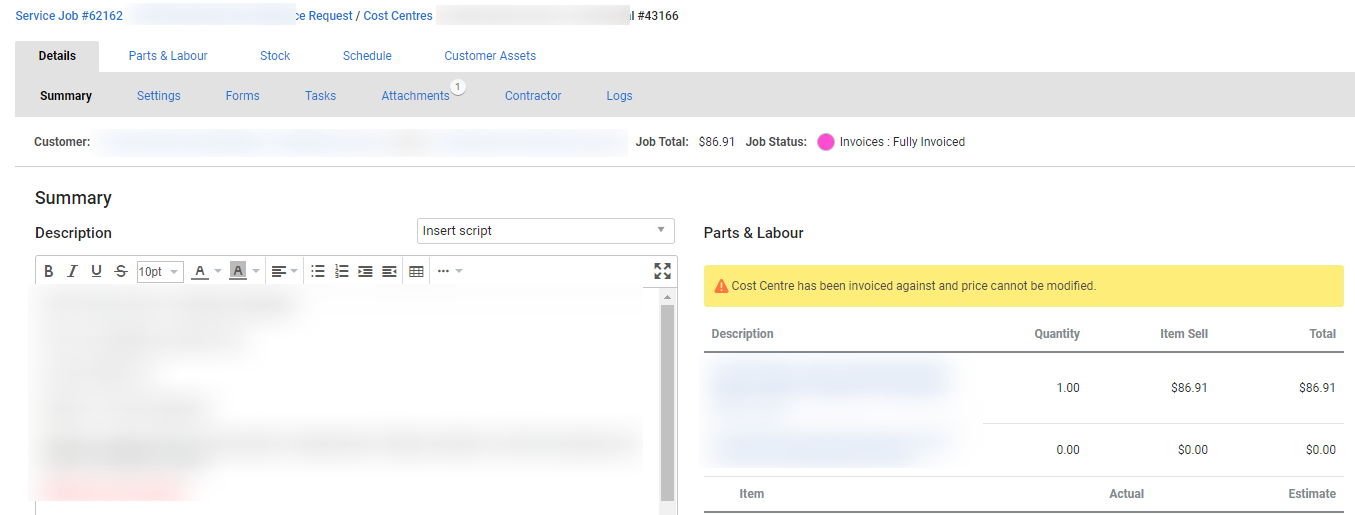Insert a numbered list
This screenshot has width=1355, height=515.
[342, 271]
